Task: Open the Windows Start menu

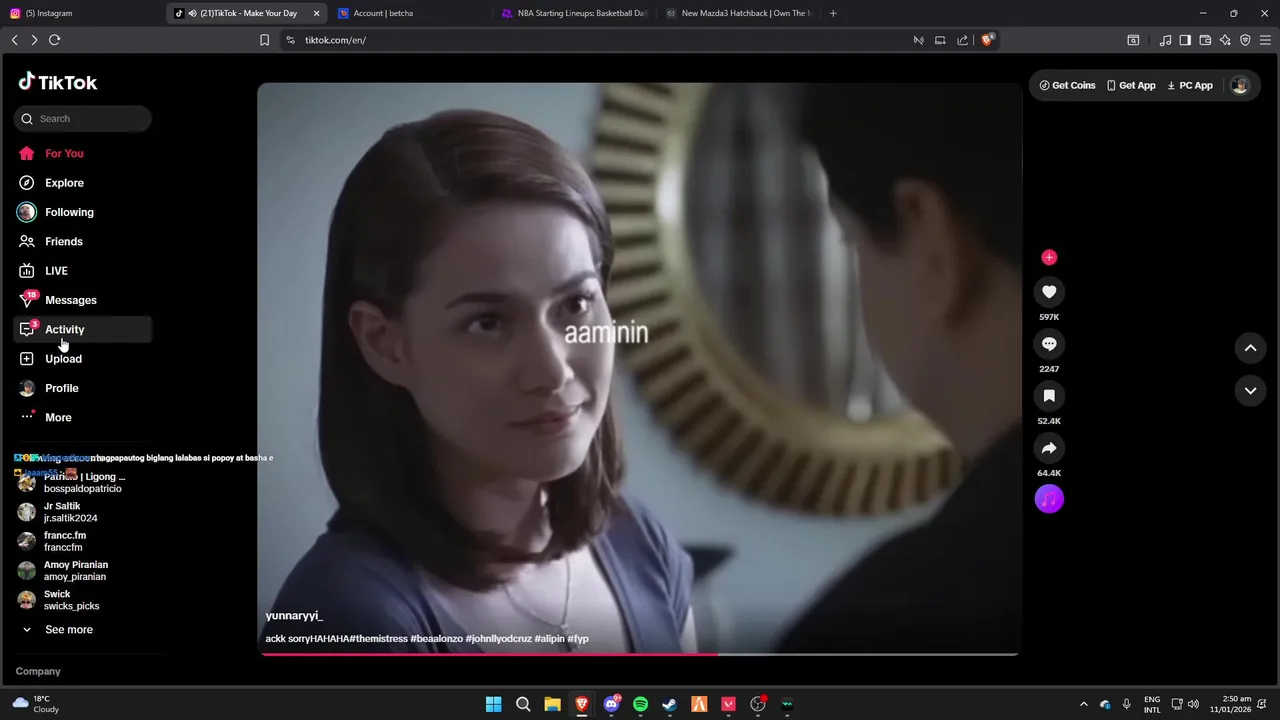Action: point(494,704)
